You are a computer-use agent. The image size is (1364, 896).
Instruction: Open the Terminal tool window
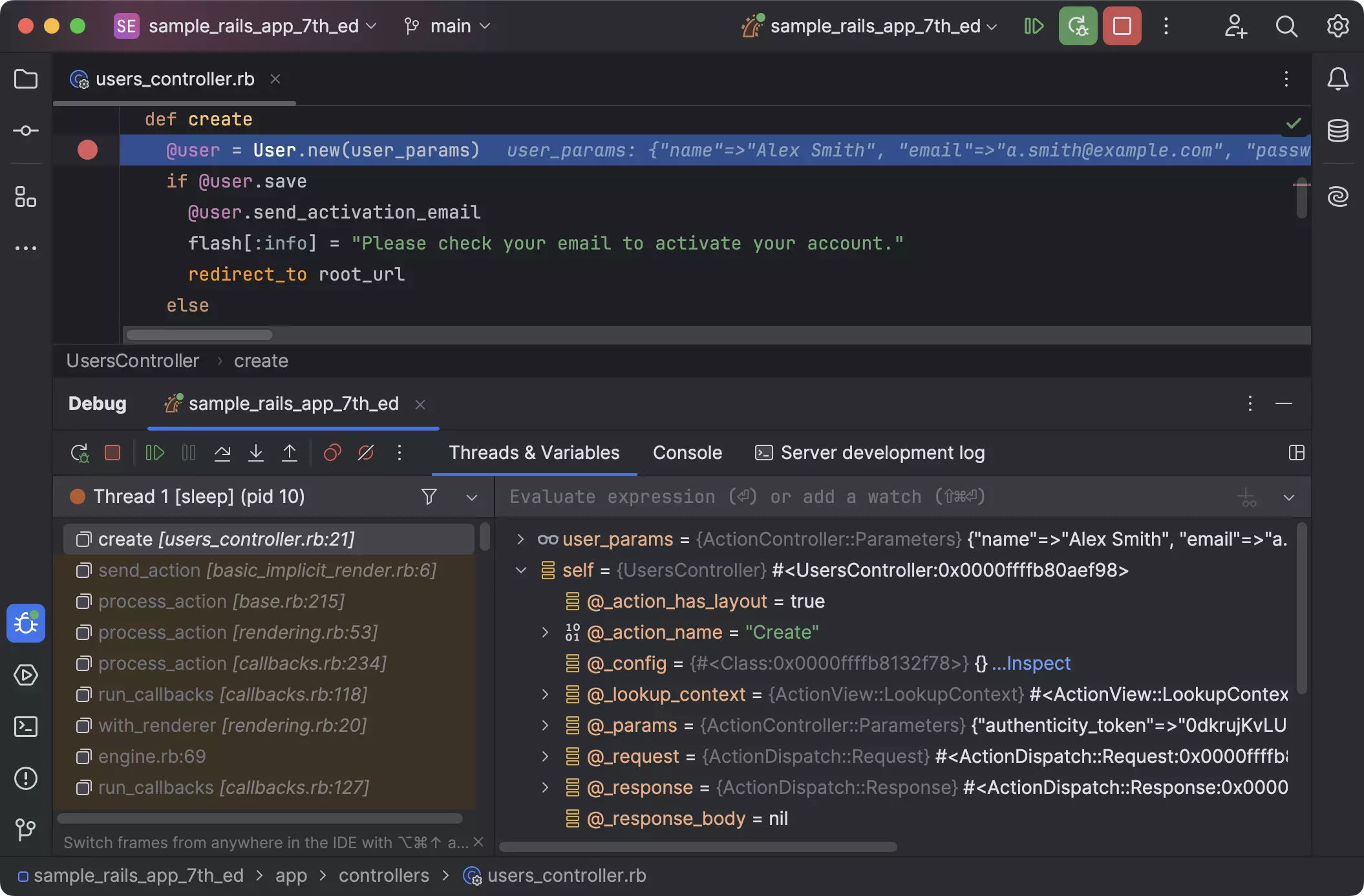coord(26,727)
